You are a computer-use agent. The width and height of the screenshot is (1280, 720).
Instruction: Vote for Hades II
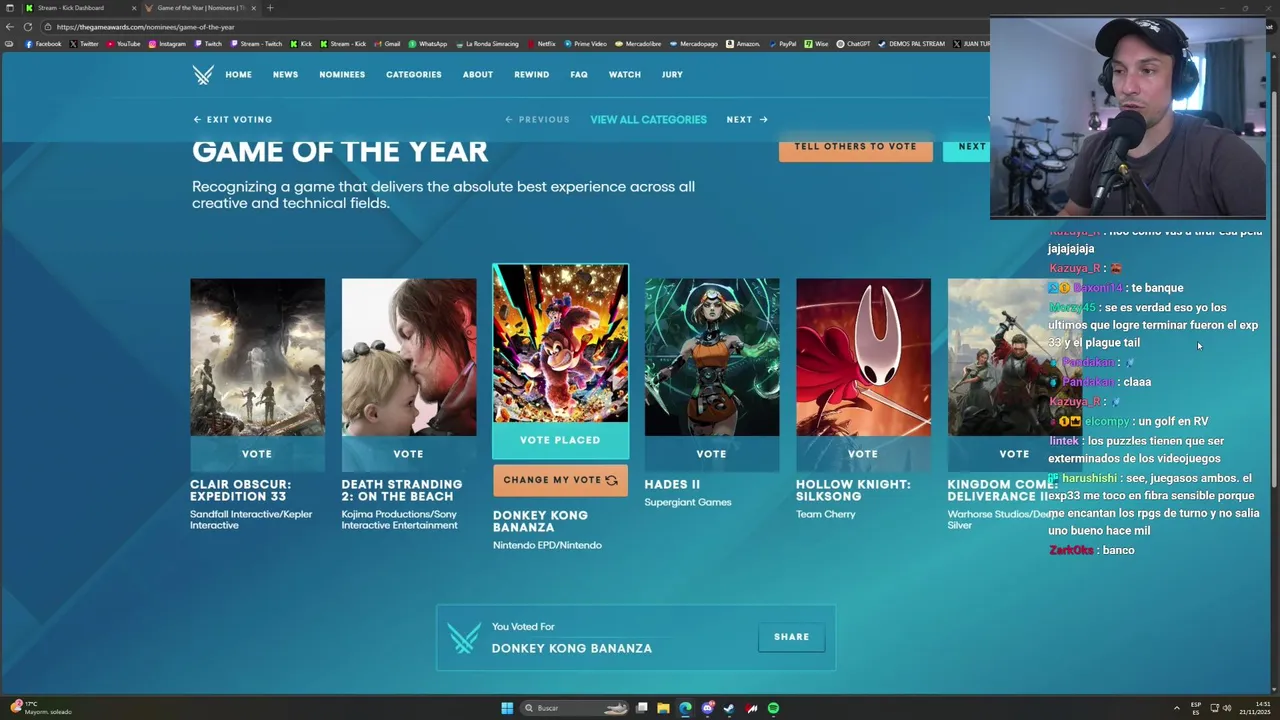(712, 454)
